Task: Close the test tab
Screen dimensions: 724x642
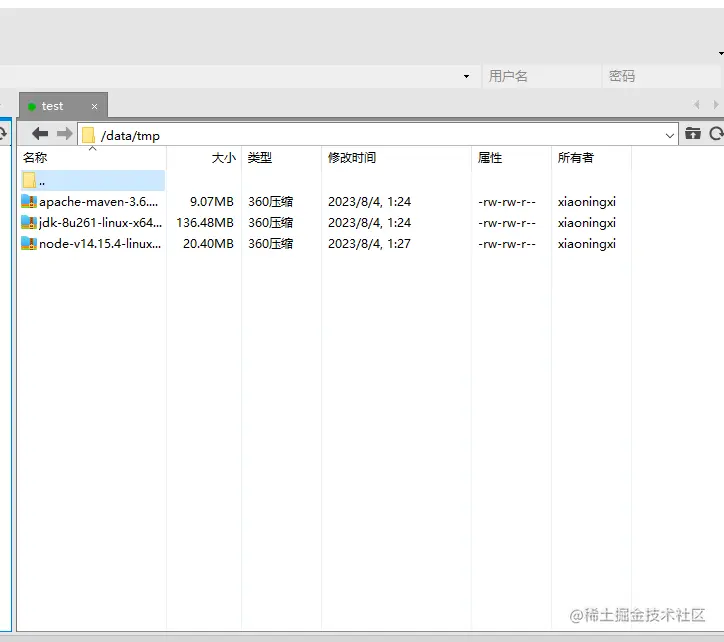Action: [94, 107]
